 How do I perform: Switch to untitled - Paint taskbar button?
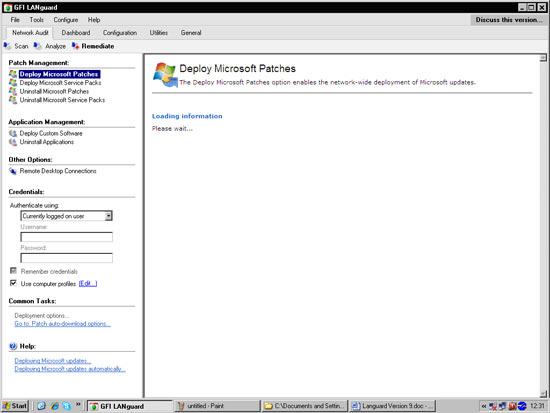point(217,406)
